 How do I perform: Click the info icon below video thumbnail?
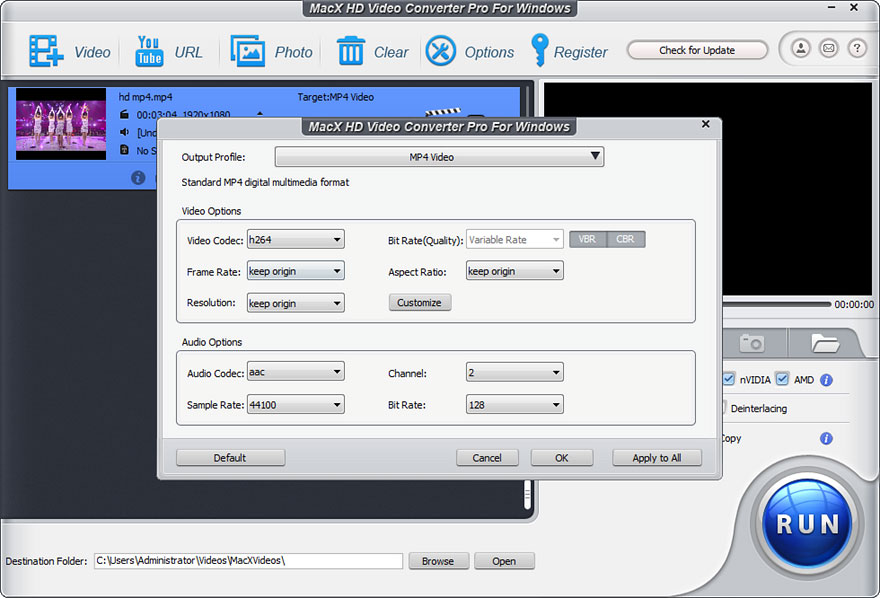[x=138, y=177]
